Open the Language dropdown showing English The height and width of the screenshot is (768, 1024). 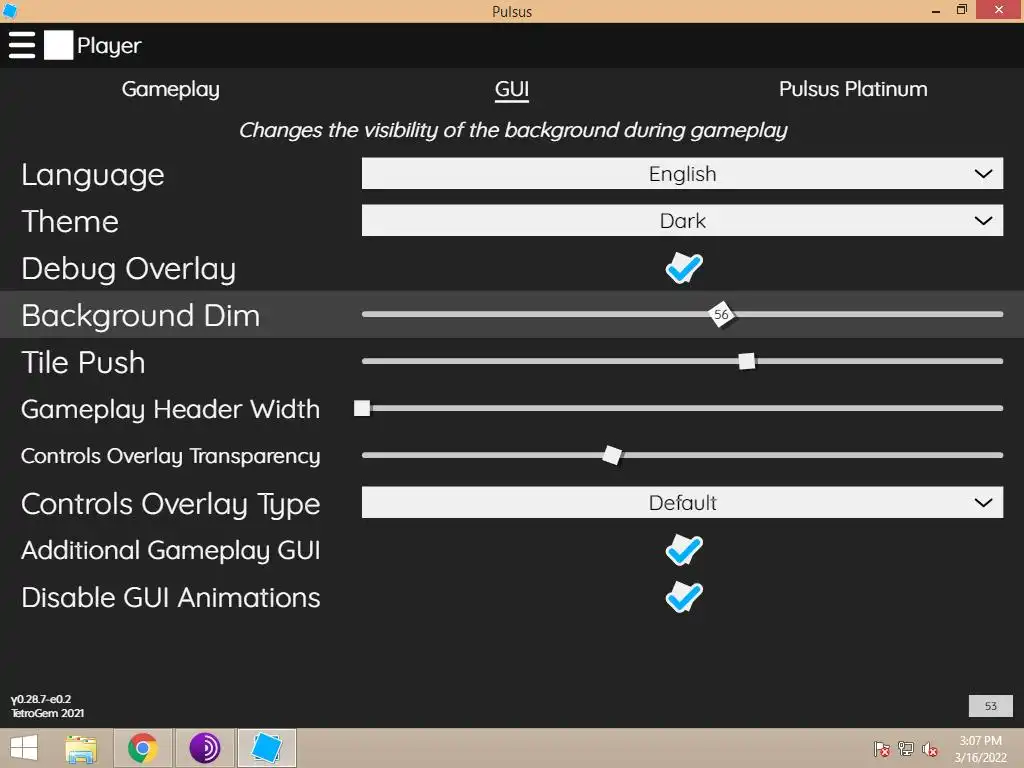click(x=682, y=174)
